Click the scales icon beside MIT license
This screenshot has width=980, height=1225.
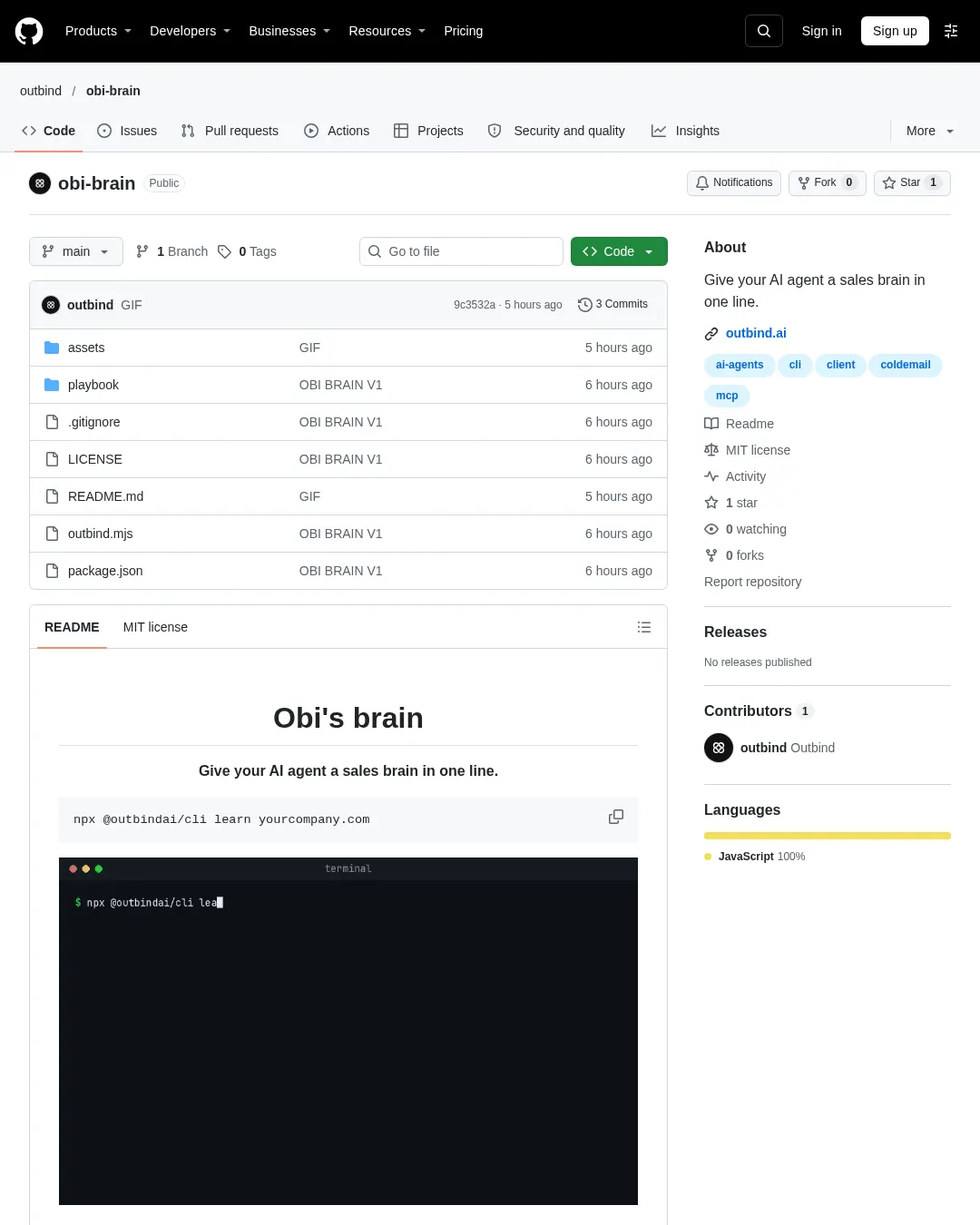711,450
